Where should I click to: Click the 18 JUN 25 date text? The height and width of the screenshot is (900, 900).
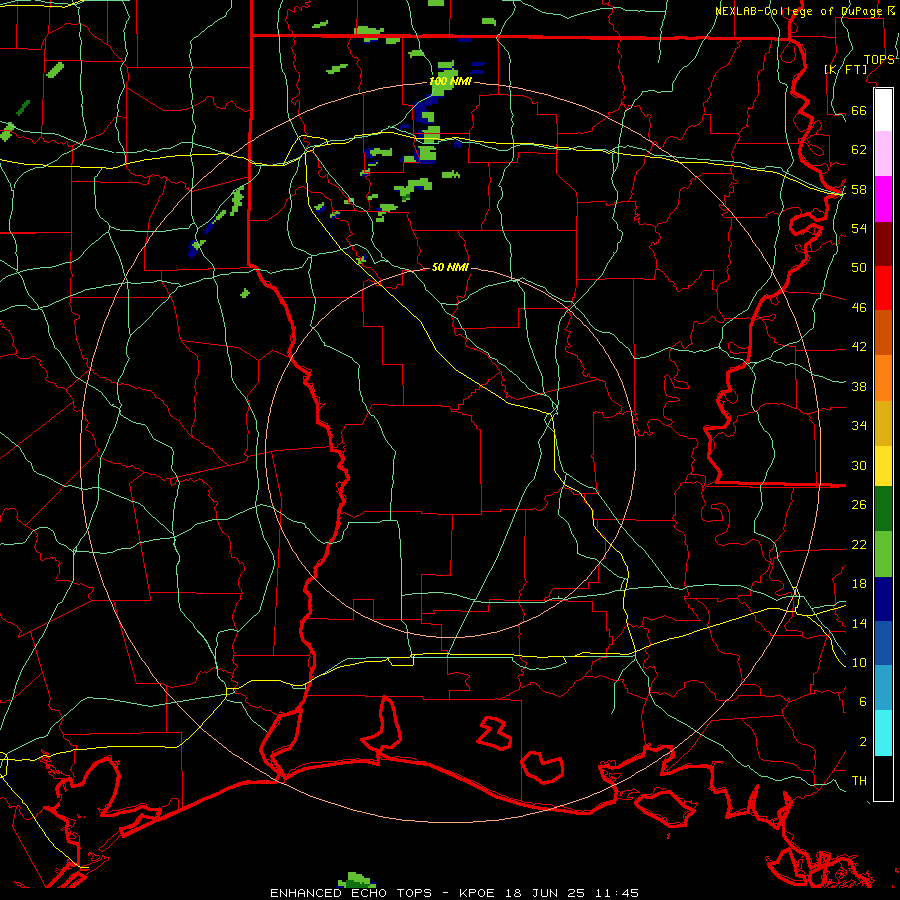545,893
